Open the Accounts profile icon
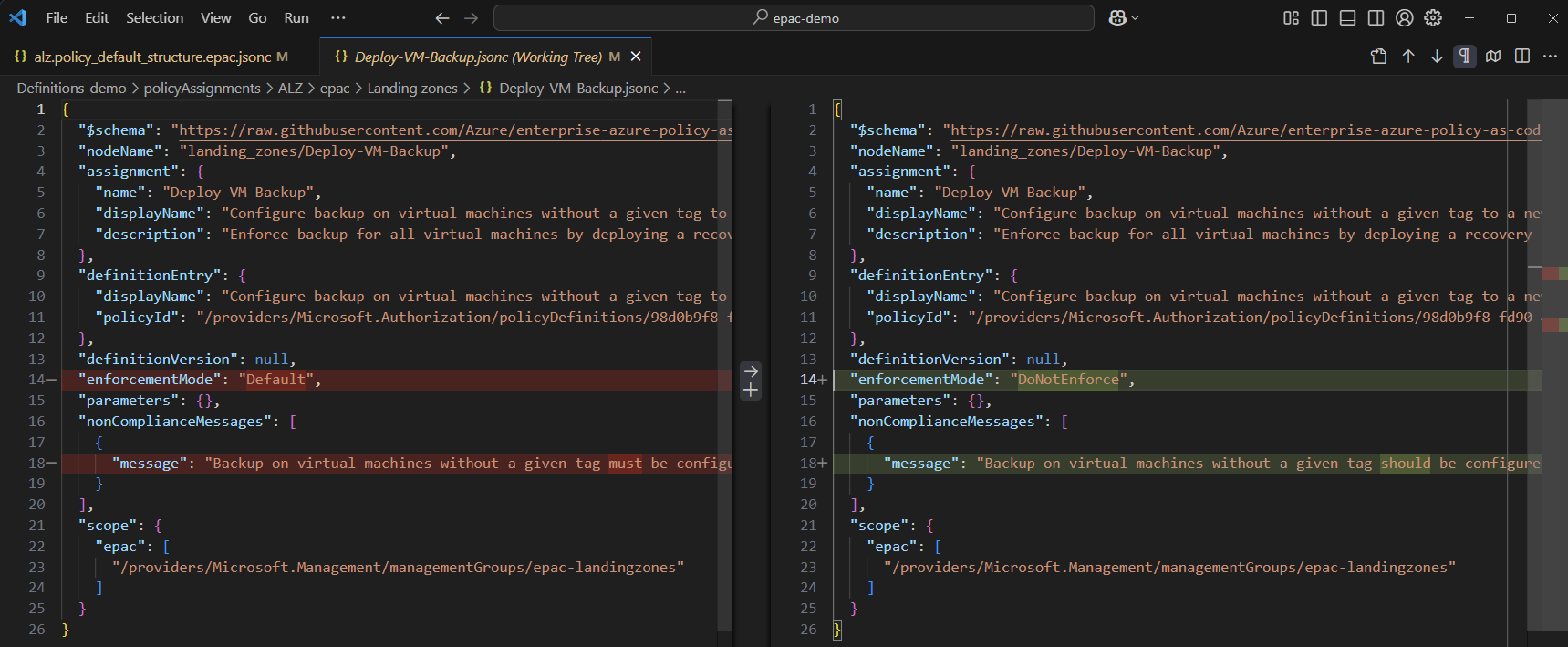 coord(1405,18)
